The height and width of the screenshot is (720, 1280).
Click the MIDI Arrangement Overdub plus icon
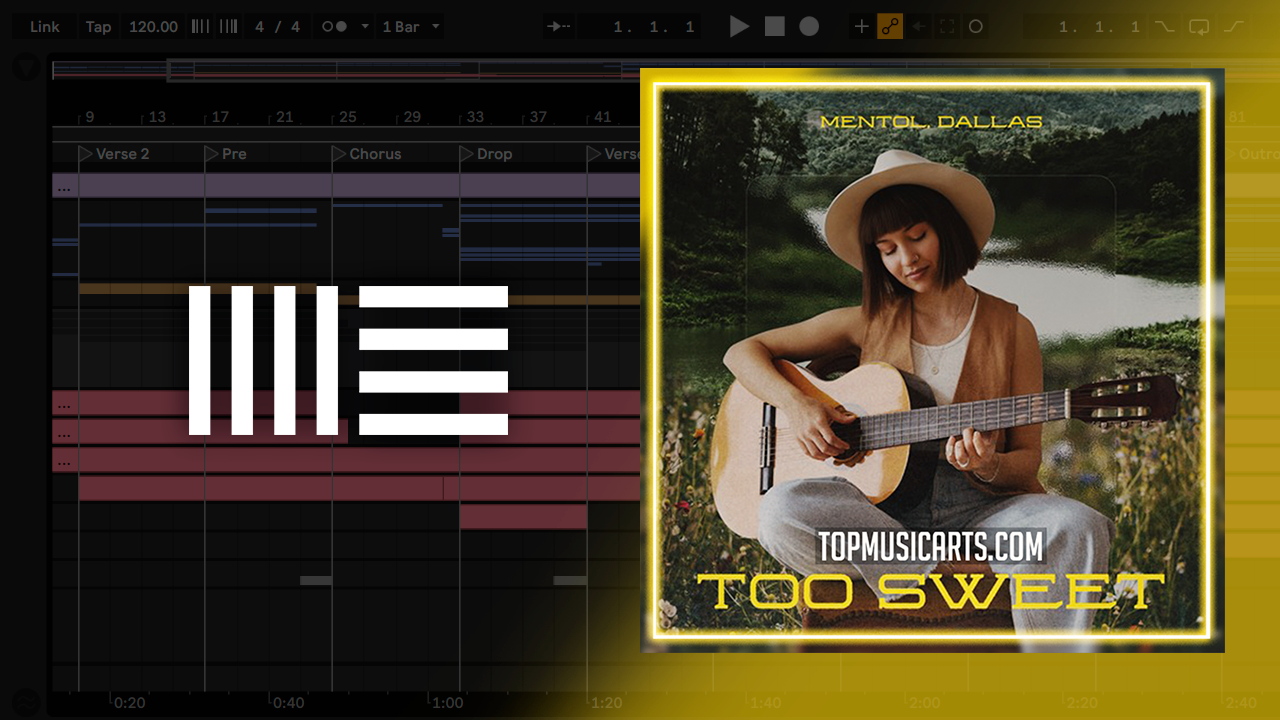[x=861, y=27]
